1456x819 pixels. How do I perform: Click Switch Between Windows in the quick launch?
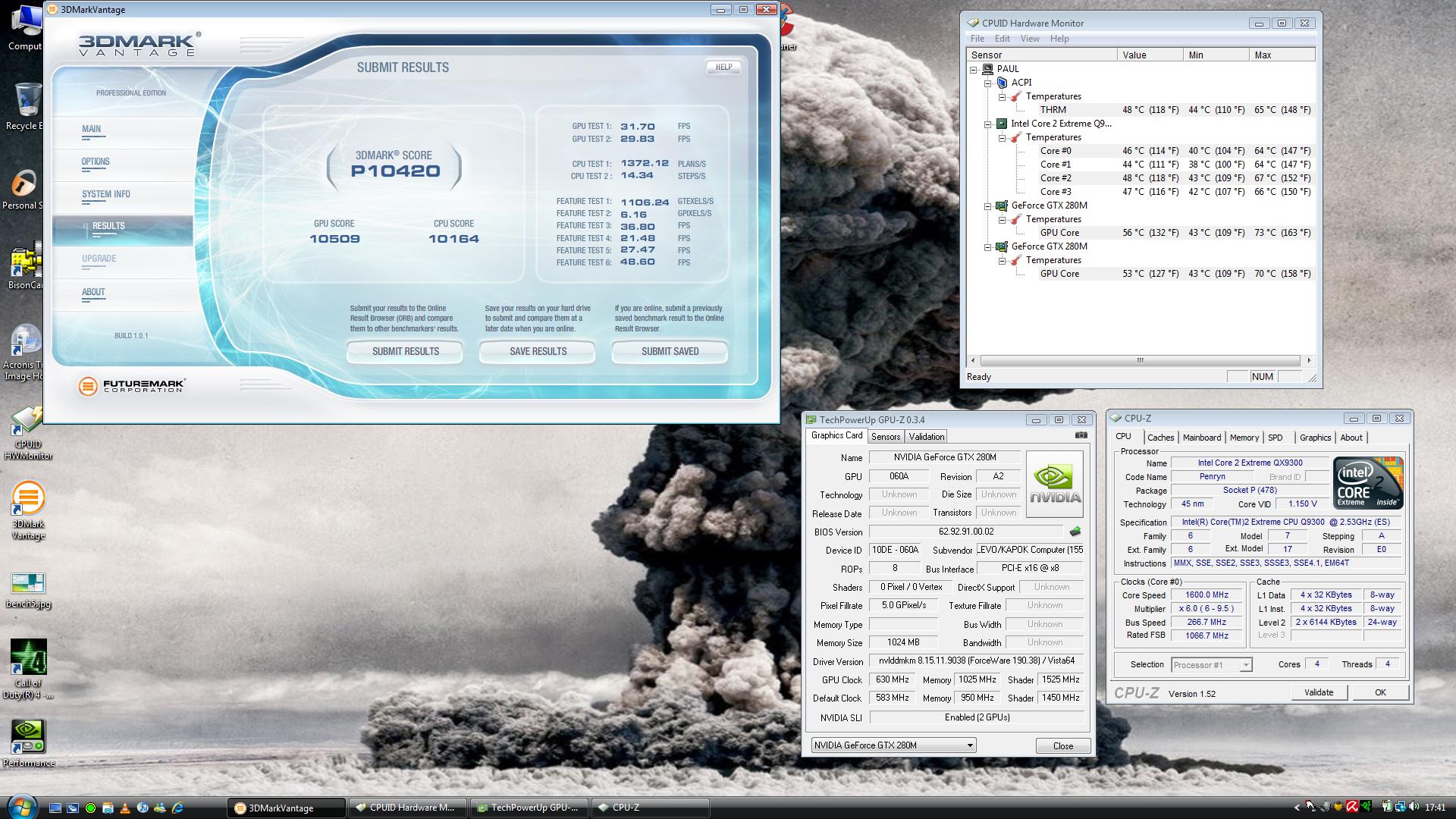[x=73, y=808]
